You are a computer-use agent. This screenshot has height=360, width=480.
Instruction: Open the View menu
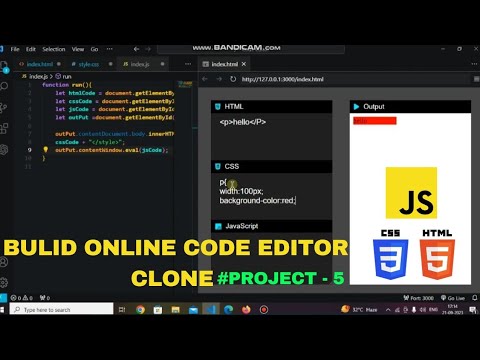(x=78, y=49)
